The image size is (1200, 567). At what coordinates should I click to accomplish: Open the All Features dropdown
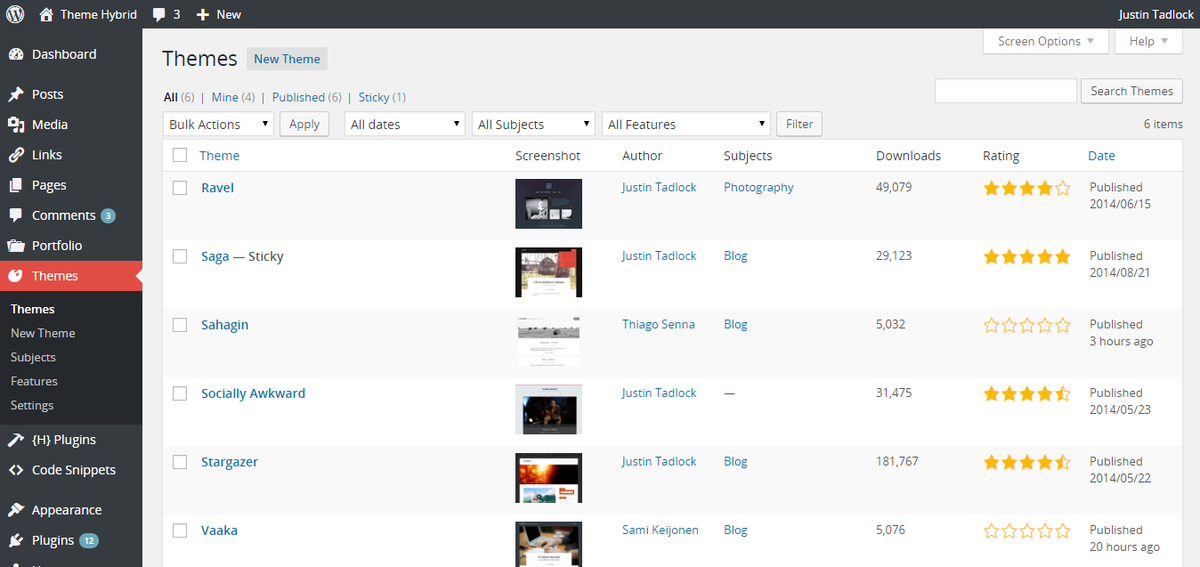(x=686, y=124)
